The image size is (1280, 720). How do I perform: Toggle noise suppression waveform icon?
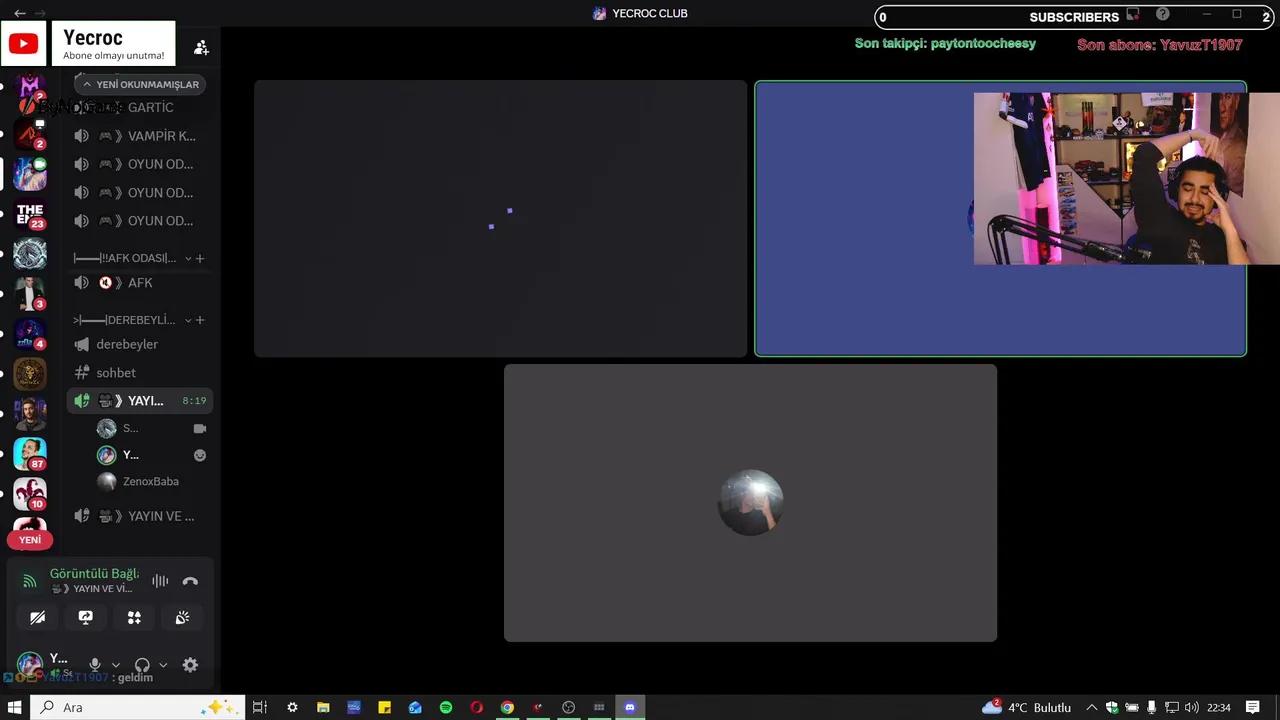pos(160,581)
